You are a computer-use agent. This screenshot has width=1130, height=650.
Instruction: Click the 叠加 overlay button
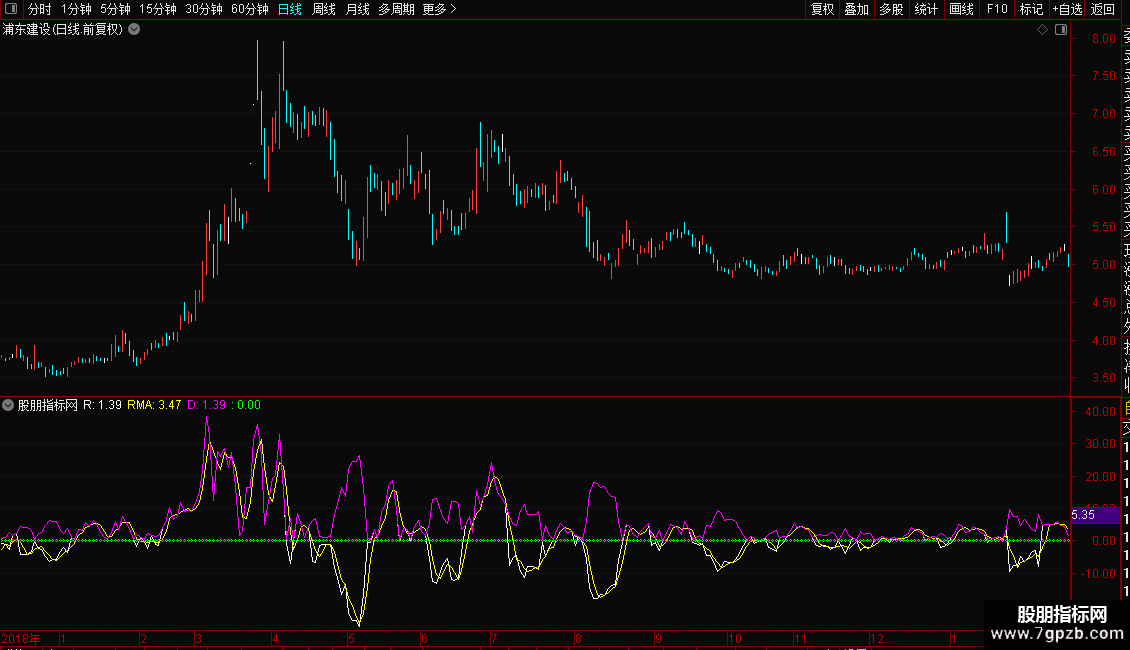click(857, 9)
